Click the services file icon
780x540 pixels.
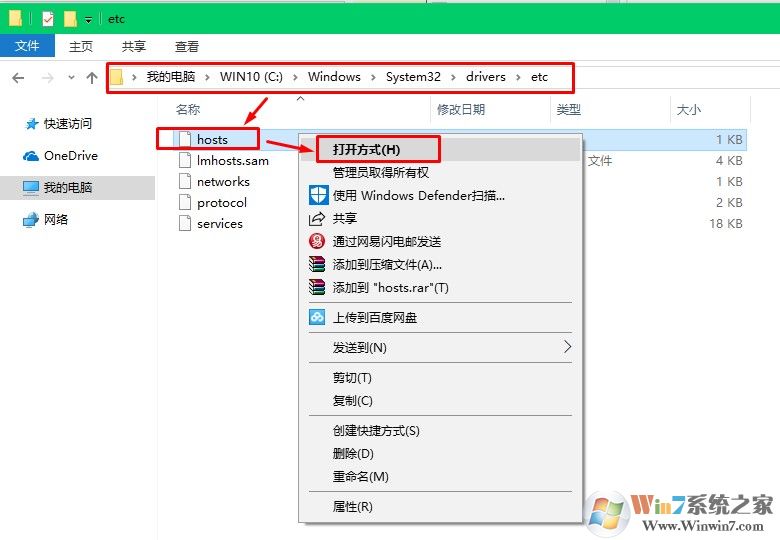click(185, 223)
